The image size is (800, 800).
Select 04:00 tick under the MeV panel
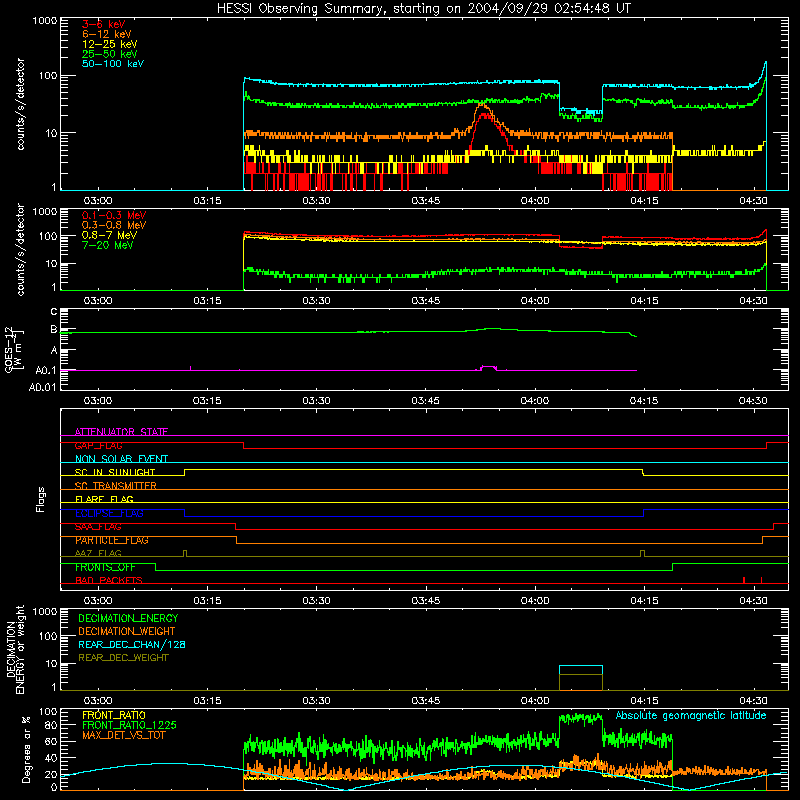pyautogui.click(x=535, y=301)
